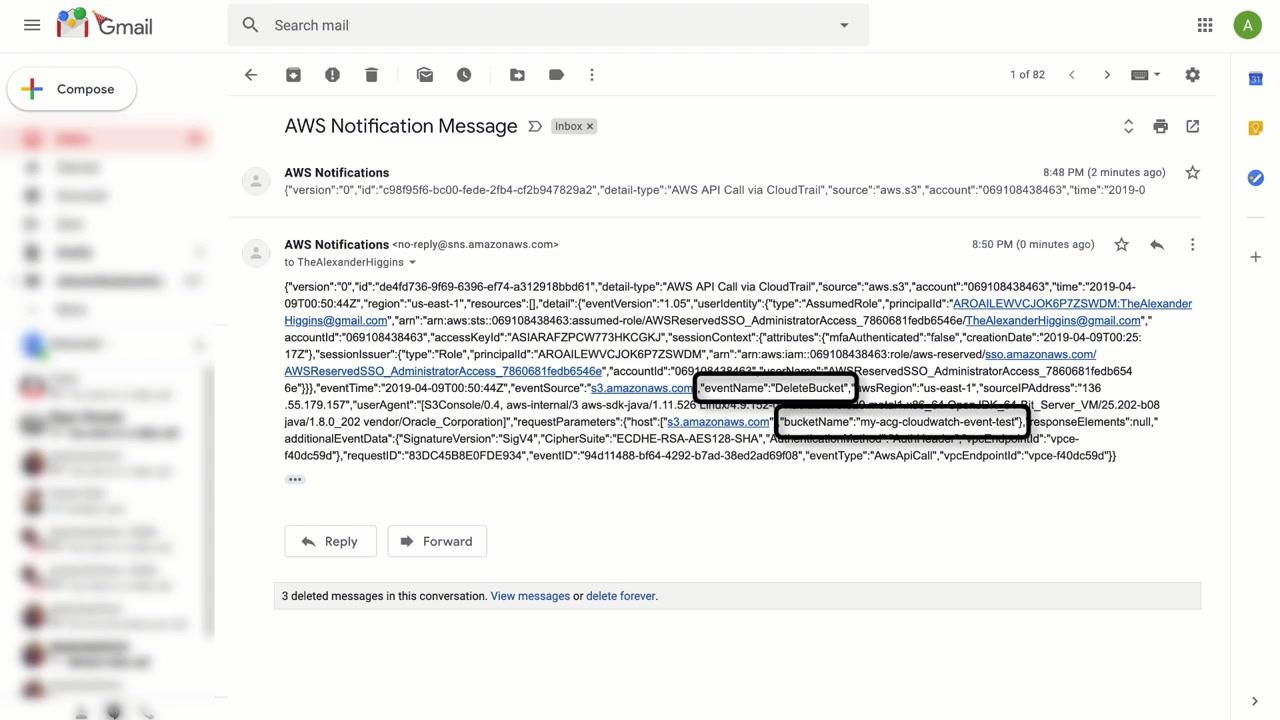
Task: Expand the input tools dropdown arrow
Action: point(1157,75)
